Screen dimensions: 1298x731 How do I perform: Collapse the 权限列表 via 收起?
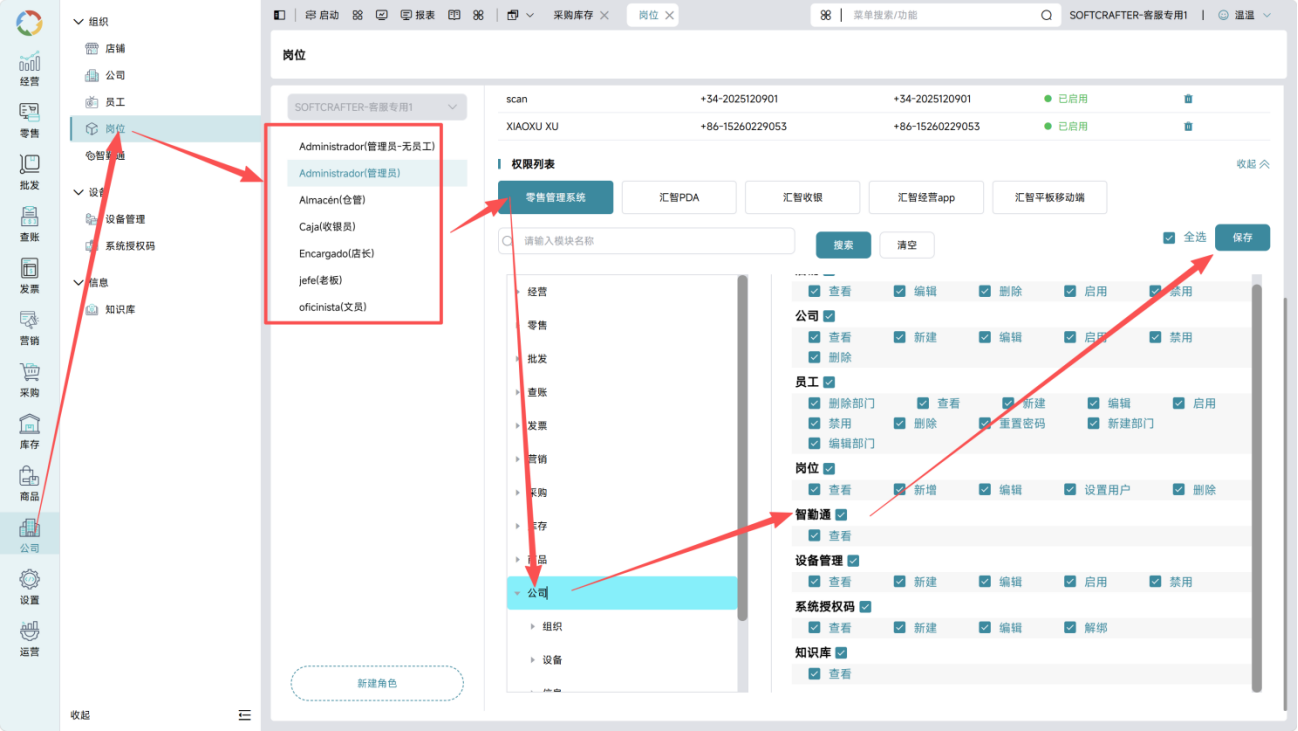click(1253, 164)
